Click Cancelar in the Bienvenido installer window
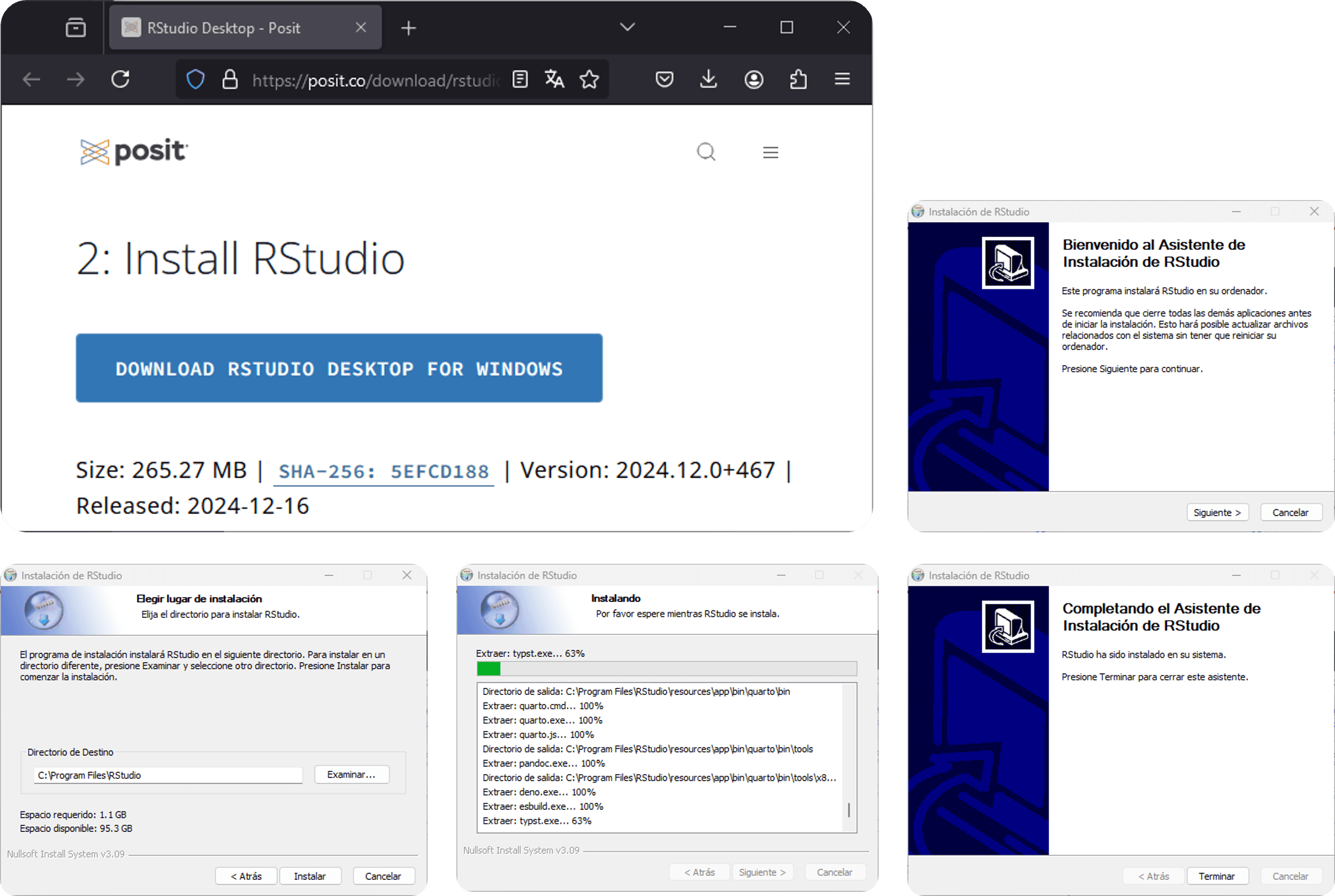The width and height of the screenshot is (1335, 896). coord(1291,512)
